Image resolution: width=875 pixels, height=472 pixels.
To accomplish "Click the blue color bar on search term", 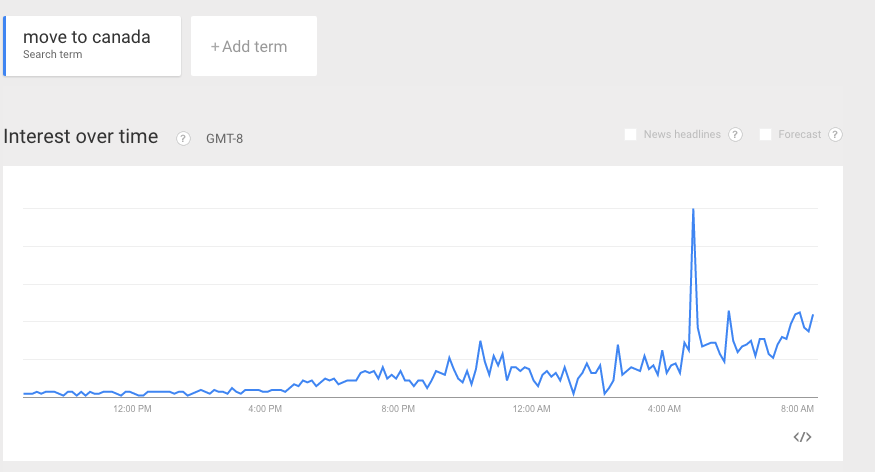I will (x=4, y=46).
